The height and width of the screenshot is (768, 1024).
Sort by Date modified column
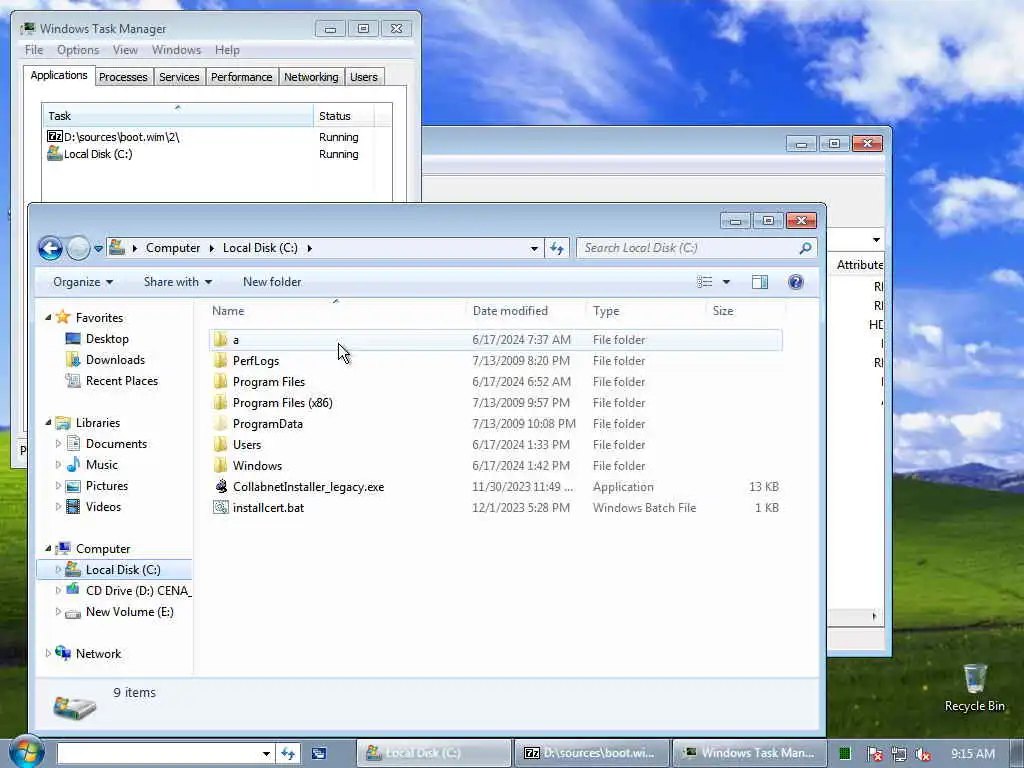click(x=526, y=311)
